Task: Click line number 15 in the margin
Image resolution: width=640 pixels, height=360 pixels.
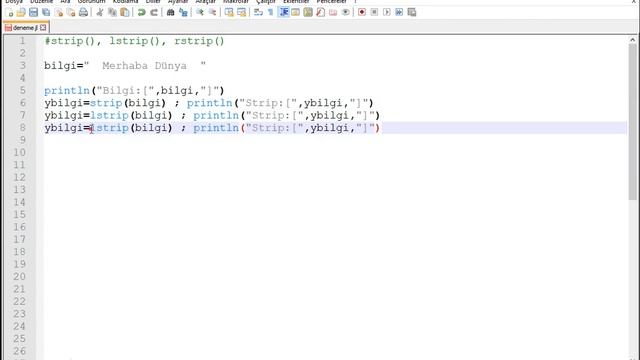Action: pos(20,215)
